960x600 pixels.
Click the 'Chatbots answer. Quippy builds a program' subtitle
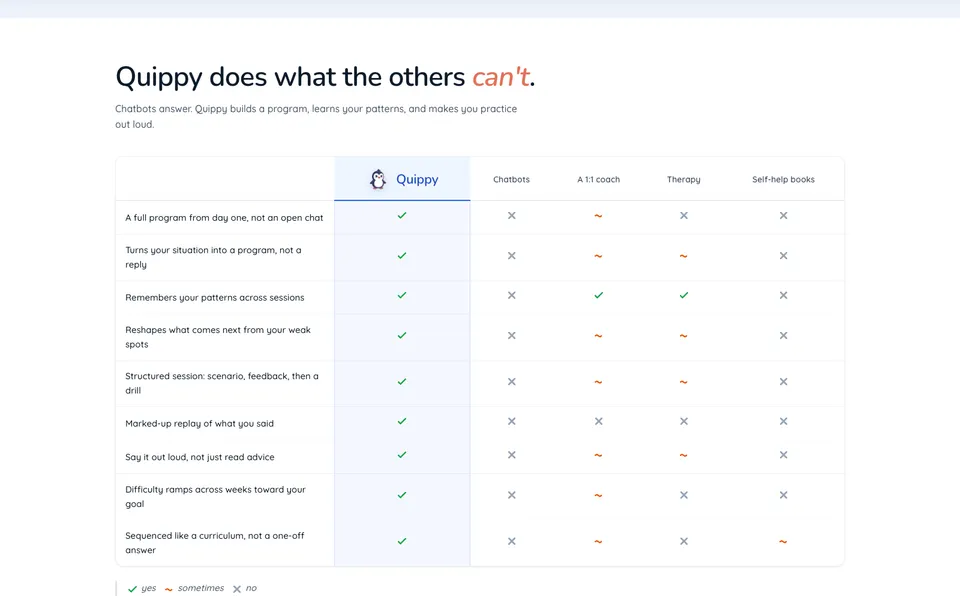(x=316, y=116)
